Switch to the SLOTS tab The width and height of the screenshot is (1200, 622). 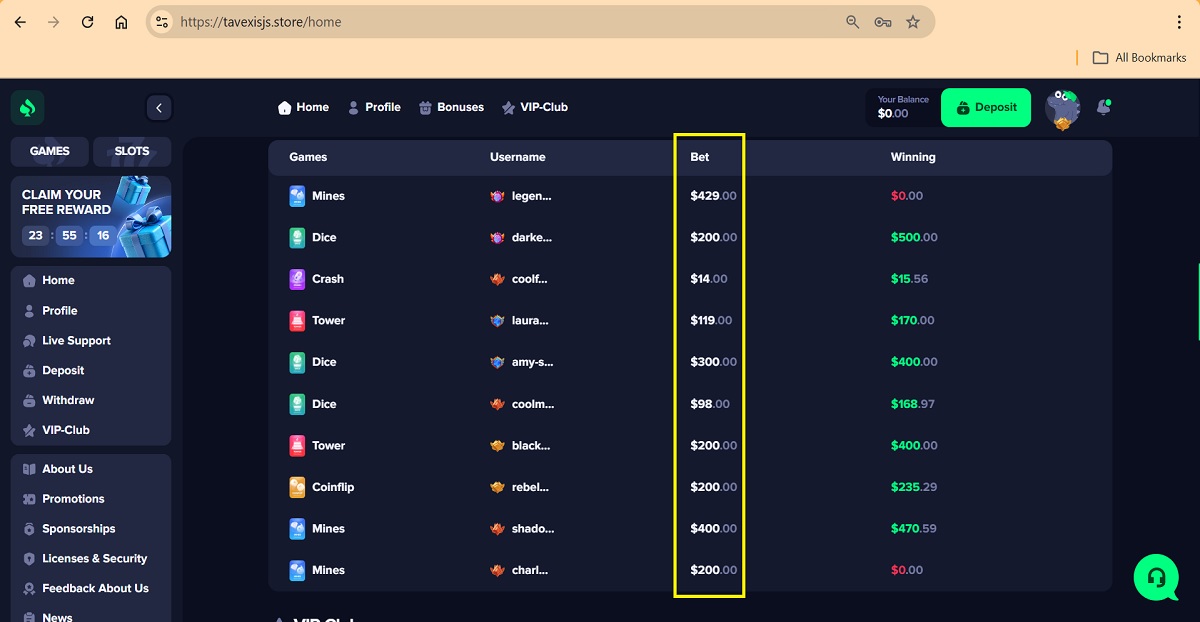(x=132, y=151)
